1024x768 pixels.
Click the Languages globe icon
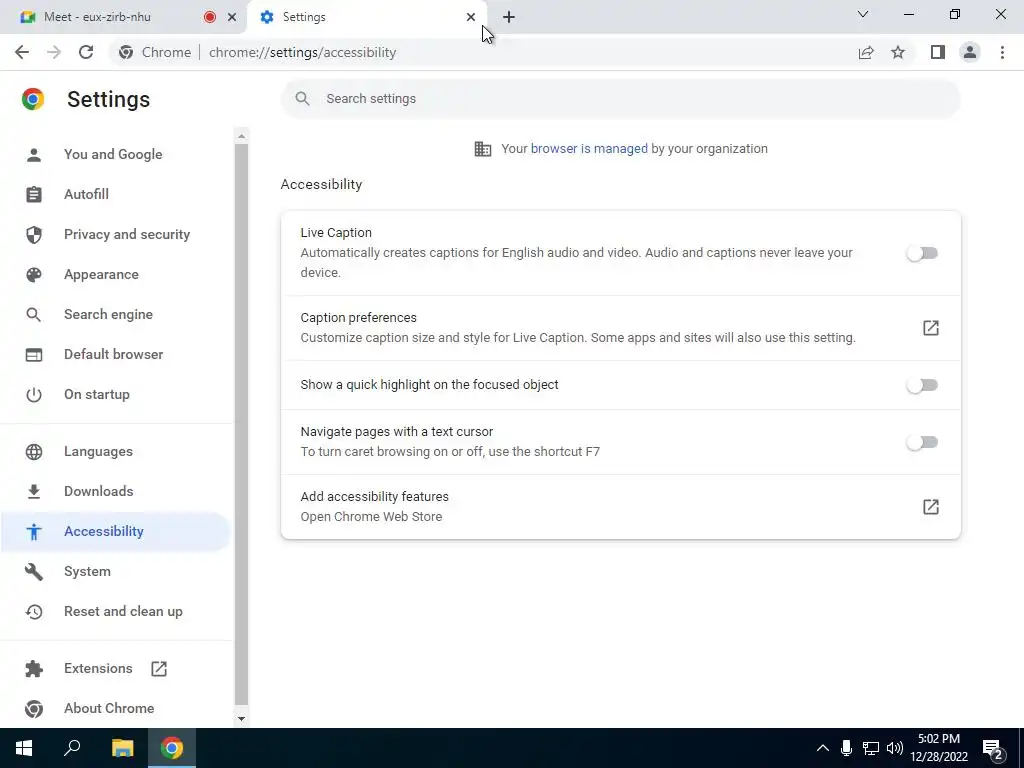[x=34, y=451]
